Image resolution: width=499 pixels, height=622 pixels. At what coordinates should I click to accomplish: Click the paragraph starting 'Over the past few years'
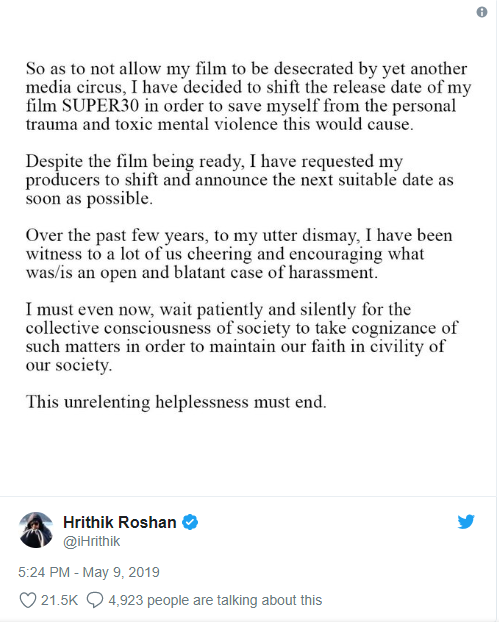pos(239,254)
